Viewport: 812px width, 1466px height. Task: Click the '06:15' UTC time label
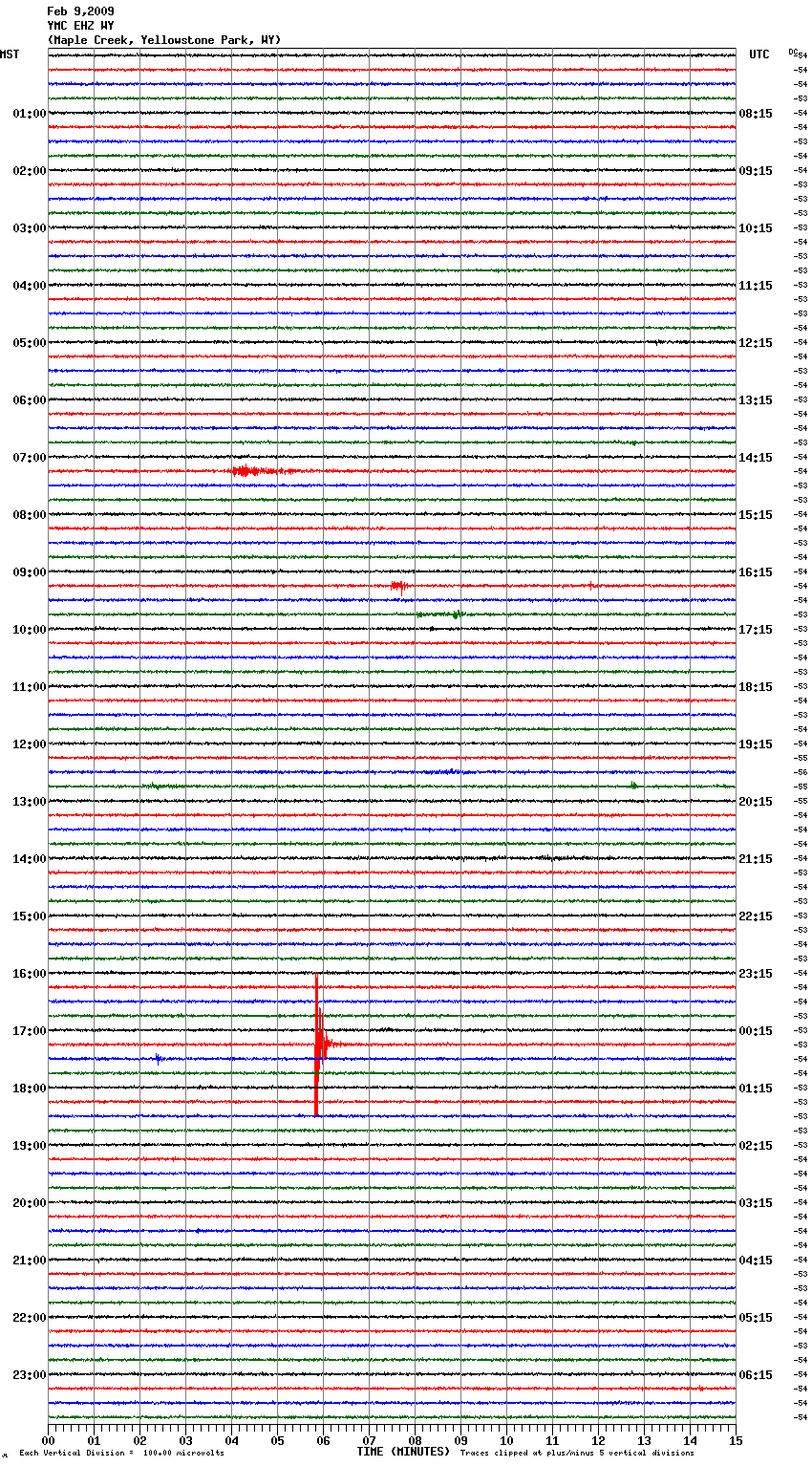(x=756, y=1375)
